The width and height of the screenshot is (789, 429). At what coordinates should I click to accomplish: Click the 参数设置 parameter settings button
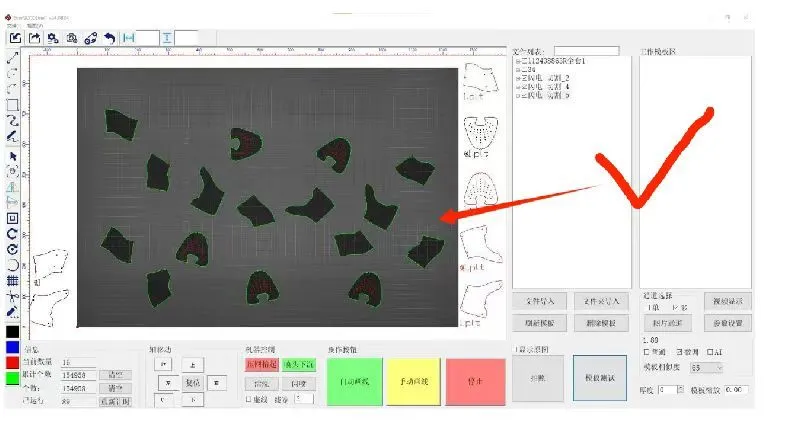pos(728,323)
